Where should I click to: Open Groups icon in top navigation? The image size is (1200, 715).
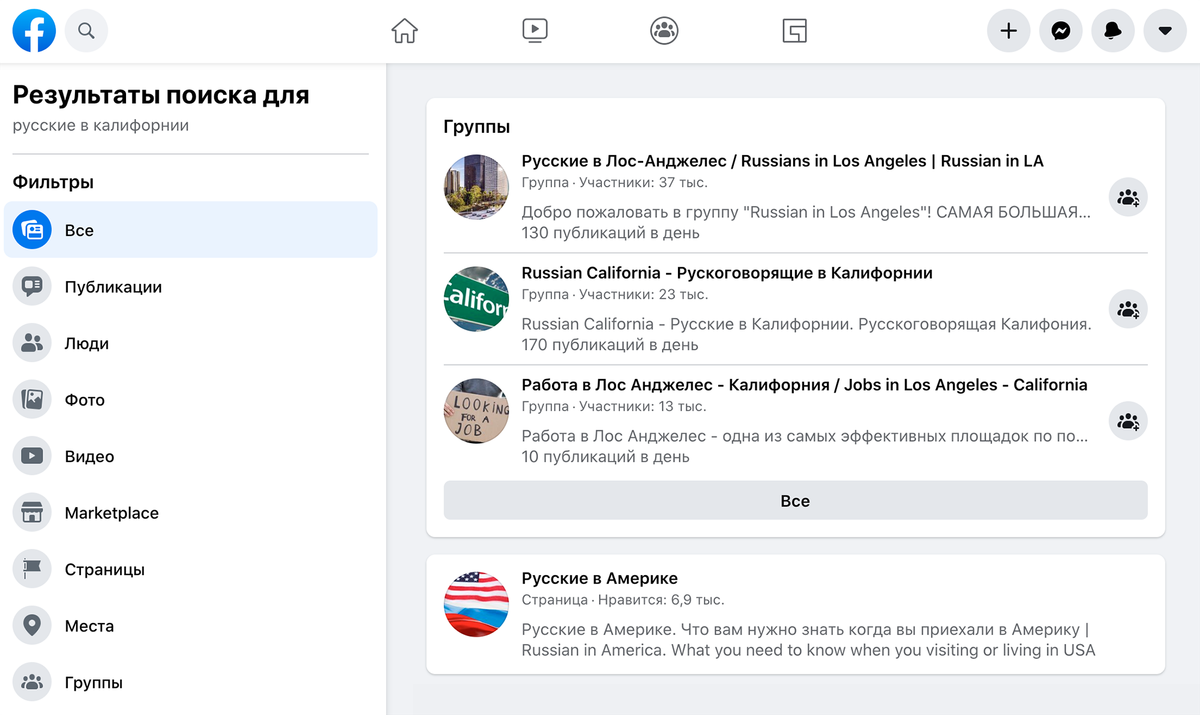(664, 31)
